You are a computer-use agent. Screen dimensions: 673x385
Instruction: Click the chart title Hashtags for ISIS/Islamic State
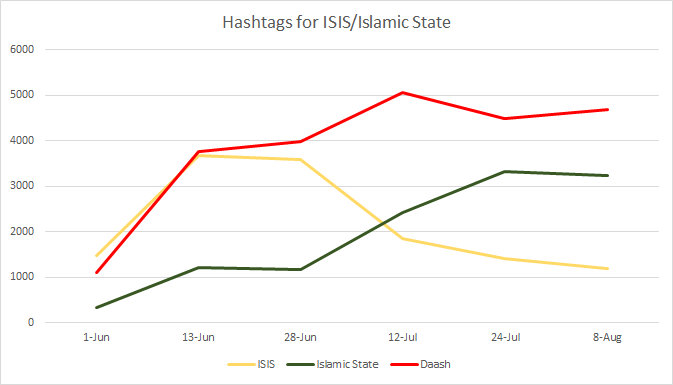(336, 22)
